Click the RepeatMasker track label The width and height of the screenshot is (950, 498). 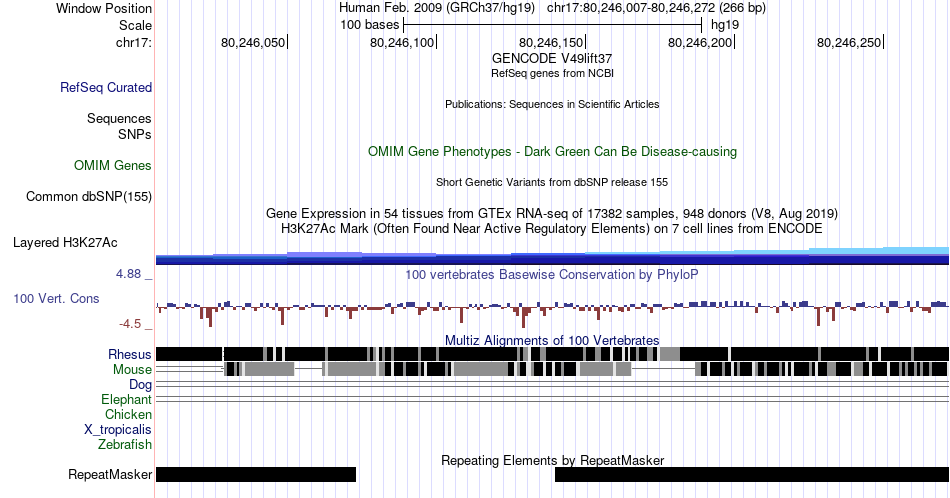click(x=110, y=474)
